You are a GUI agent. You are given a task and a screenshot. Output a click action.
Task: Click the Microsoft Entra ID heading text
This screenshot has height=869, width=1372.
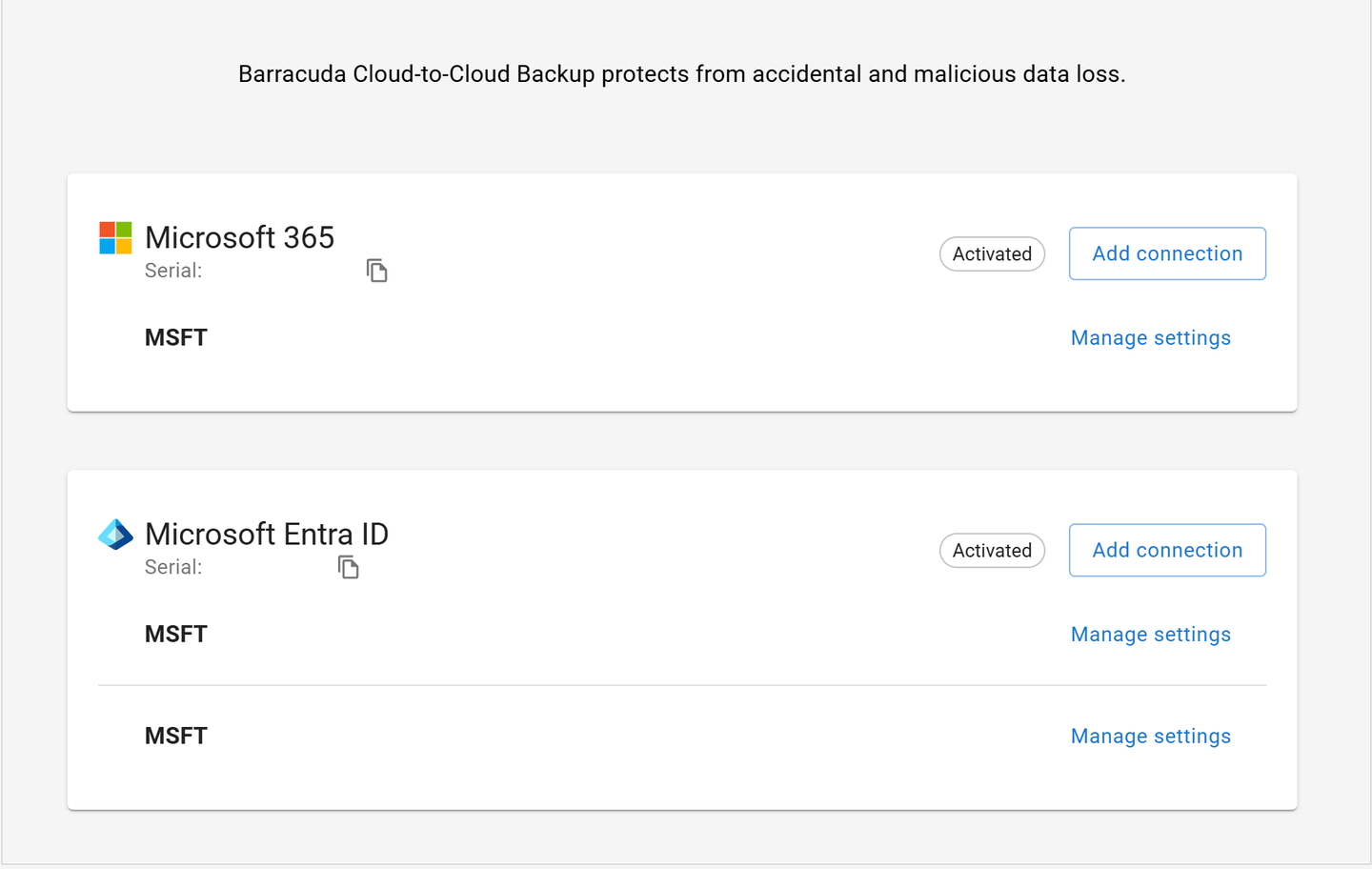click(x=267, y=534)
